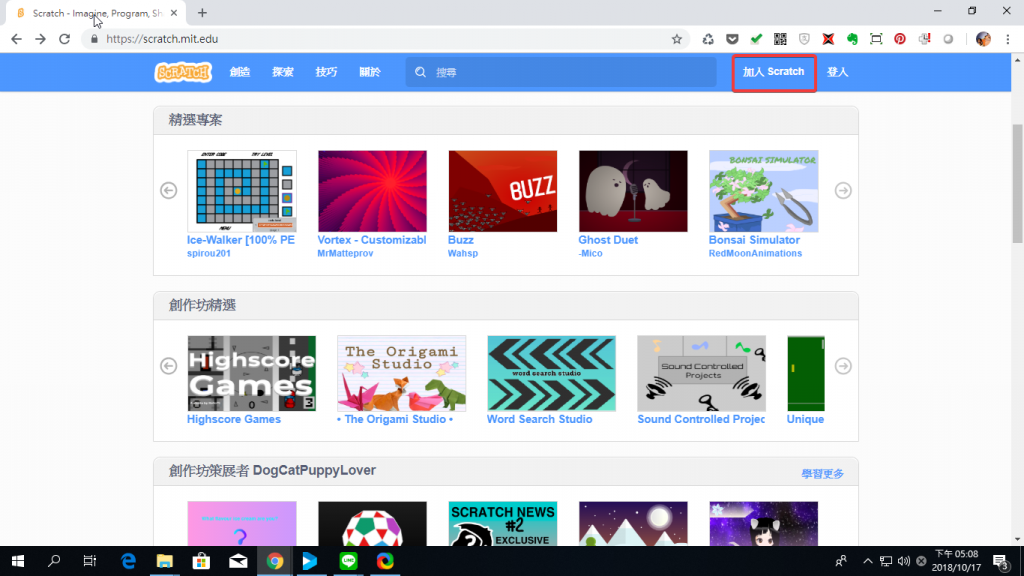Click the 加入 Scratch button

click(774, 72)
